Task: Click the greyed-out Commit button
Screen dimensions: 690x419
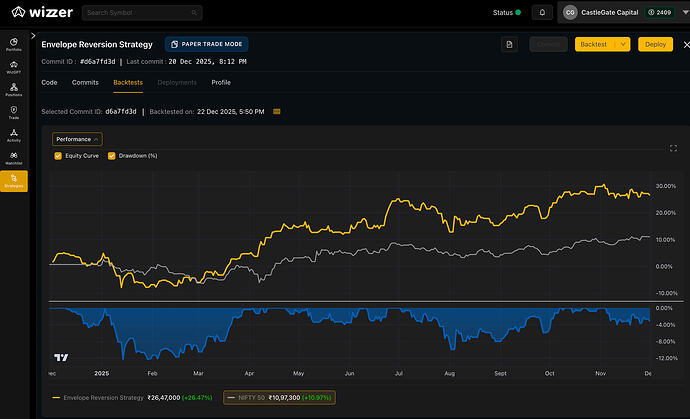Action: click(x=548, y=44)
